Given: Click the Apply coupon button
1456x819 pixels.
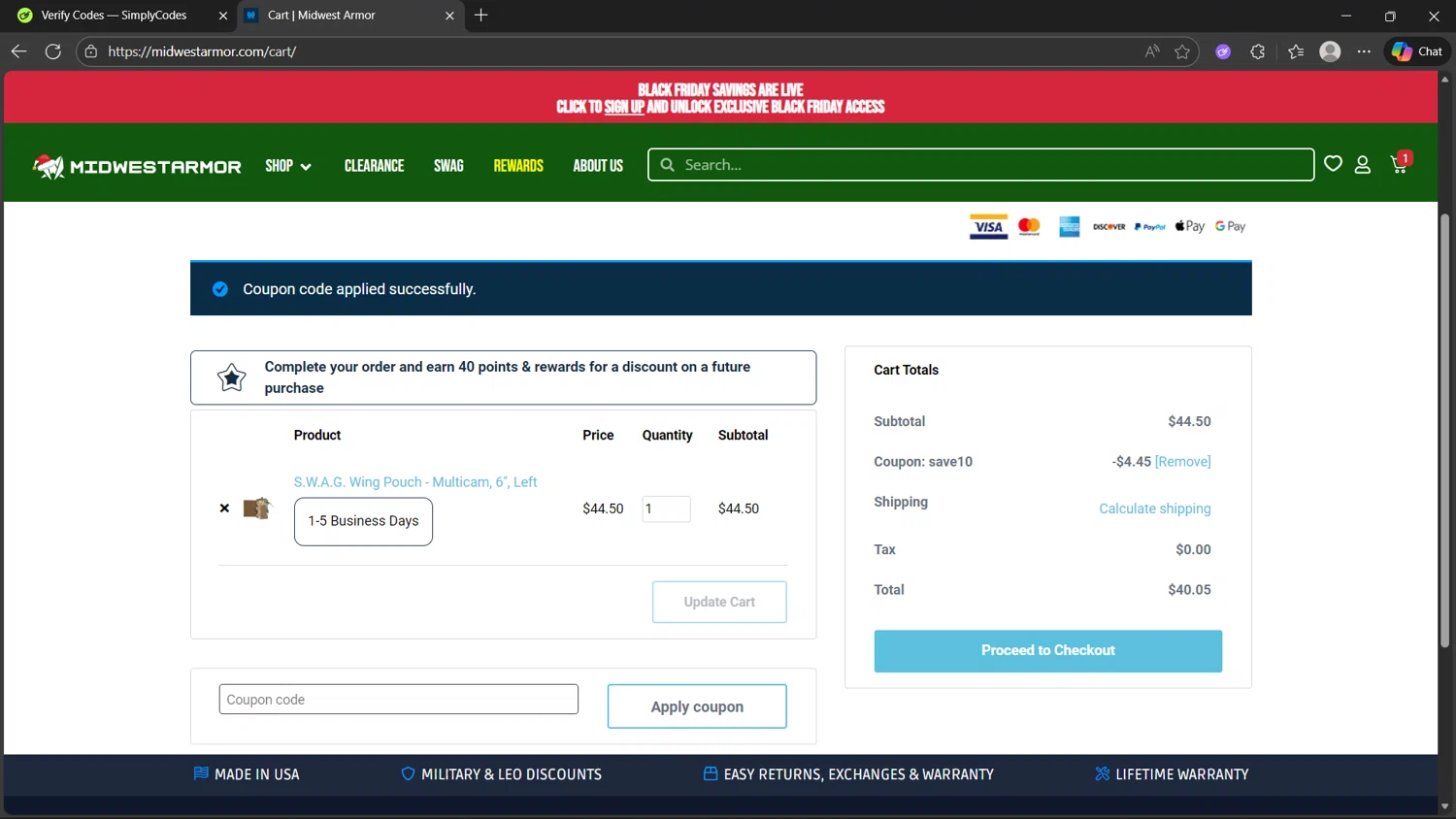Looking at the screenshot, I should tap(697, 706).
